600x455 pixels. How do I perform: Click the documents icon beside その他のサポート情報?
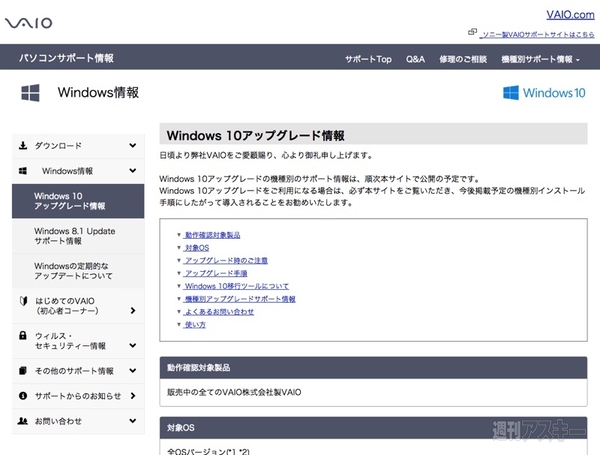23,370
